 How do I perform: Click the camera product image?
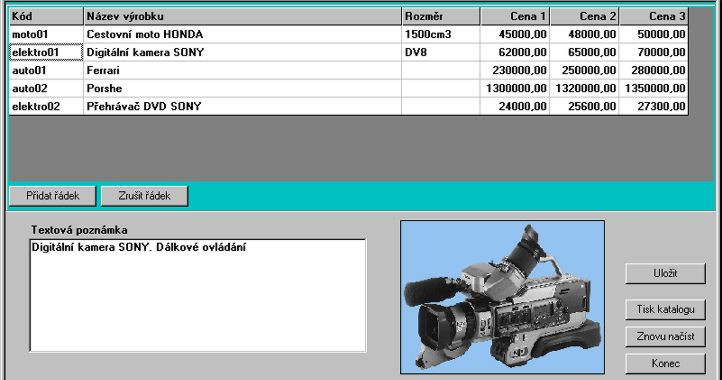[502, 297]
